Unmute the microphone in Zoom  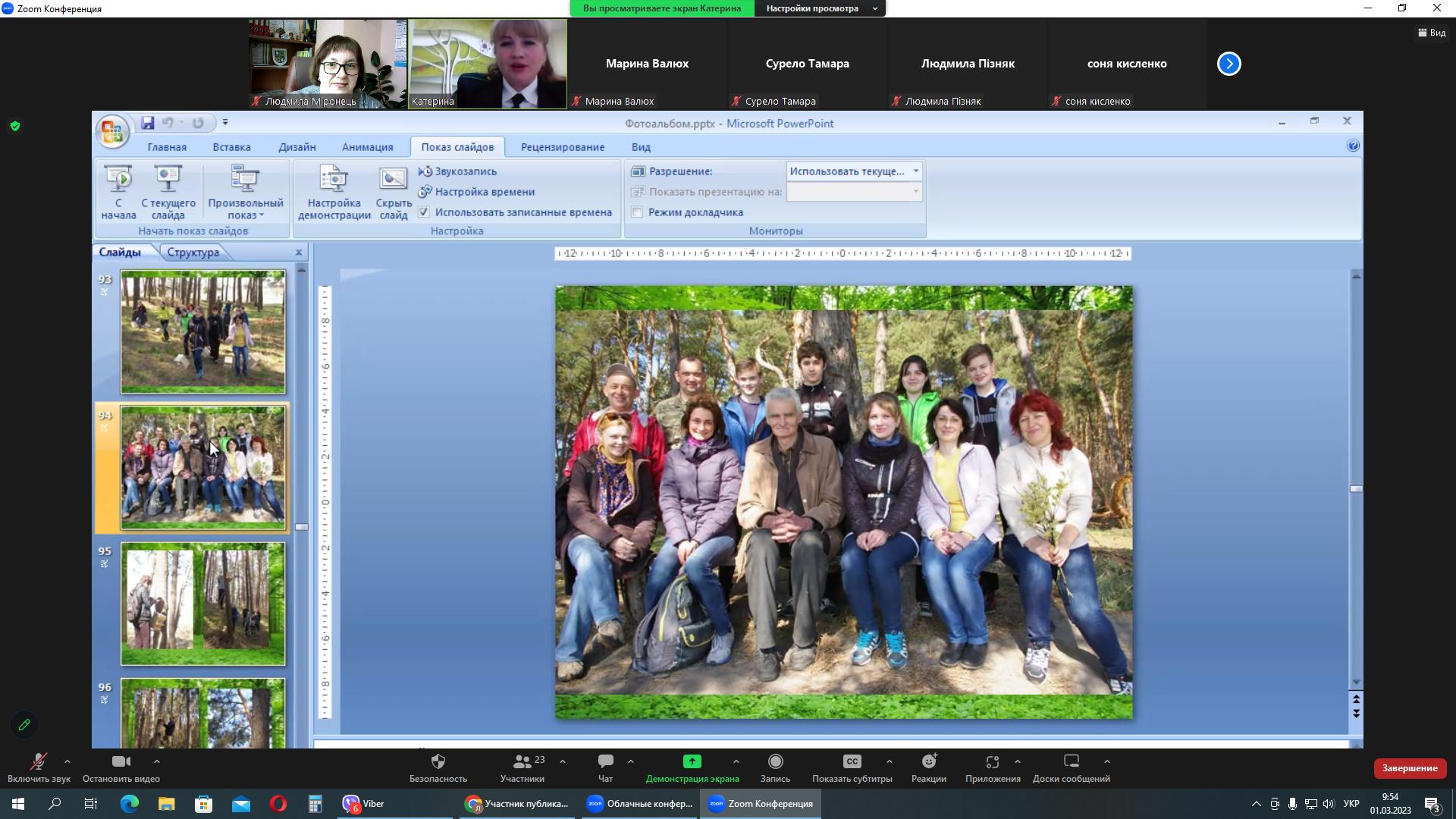click(39, 761)
